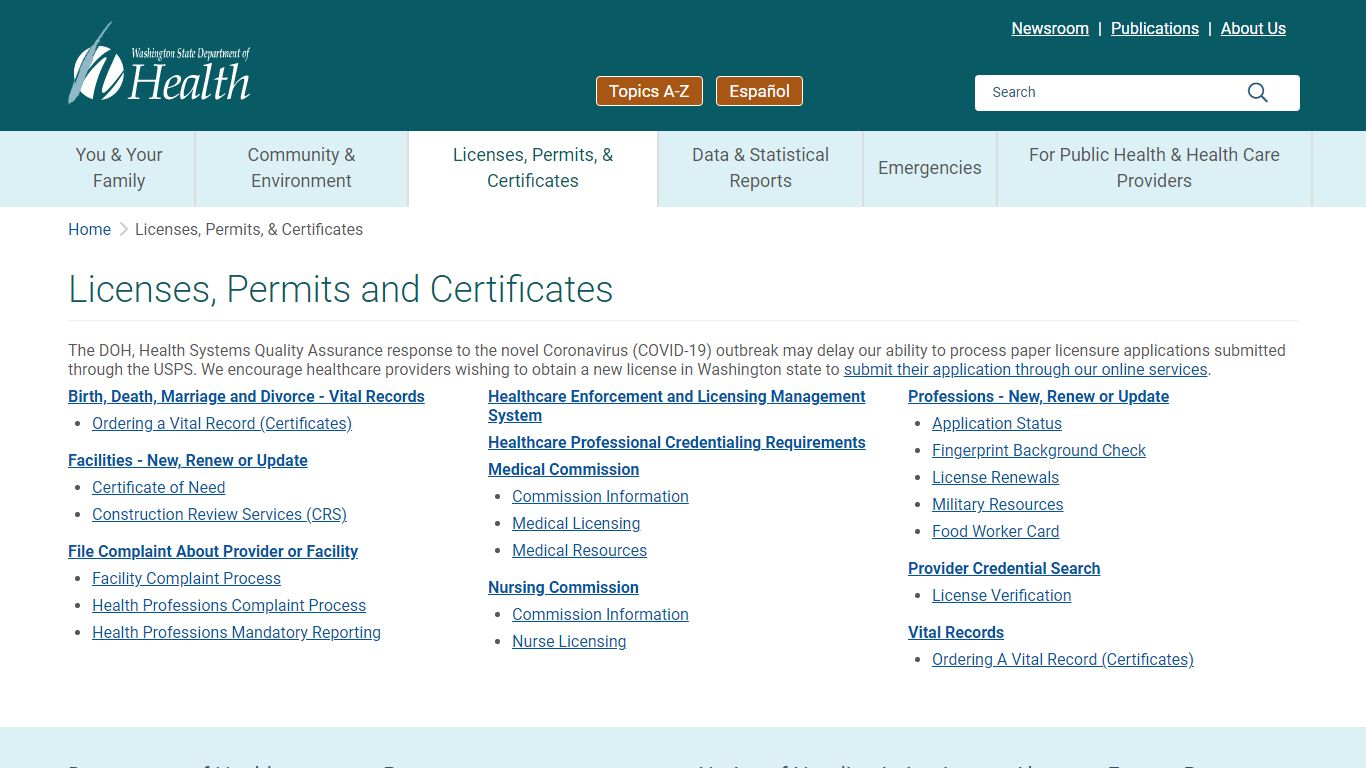This screenshot has height=768, width=1366.
Task: Open the Fingerprint Background Check link
Action: coord(1039,451)
